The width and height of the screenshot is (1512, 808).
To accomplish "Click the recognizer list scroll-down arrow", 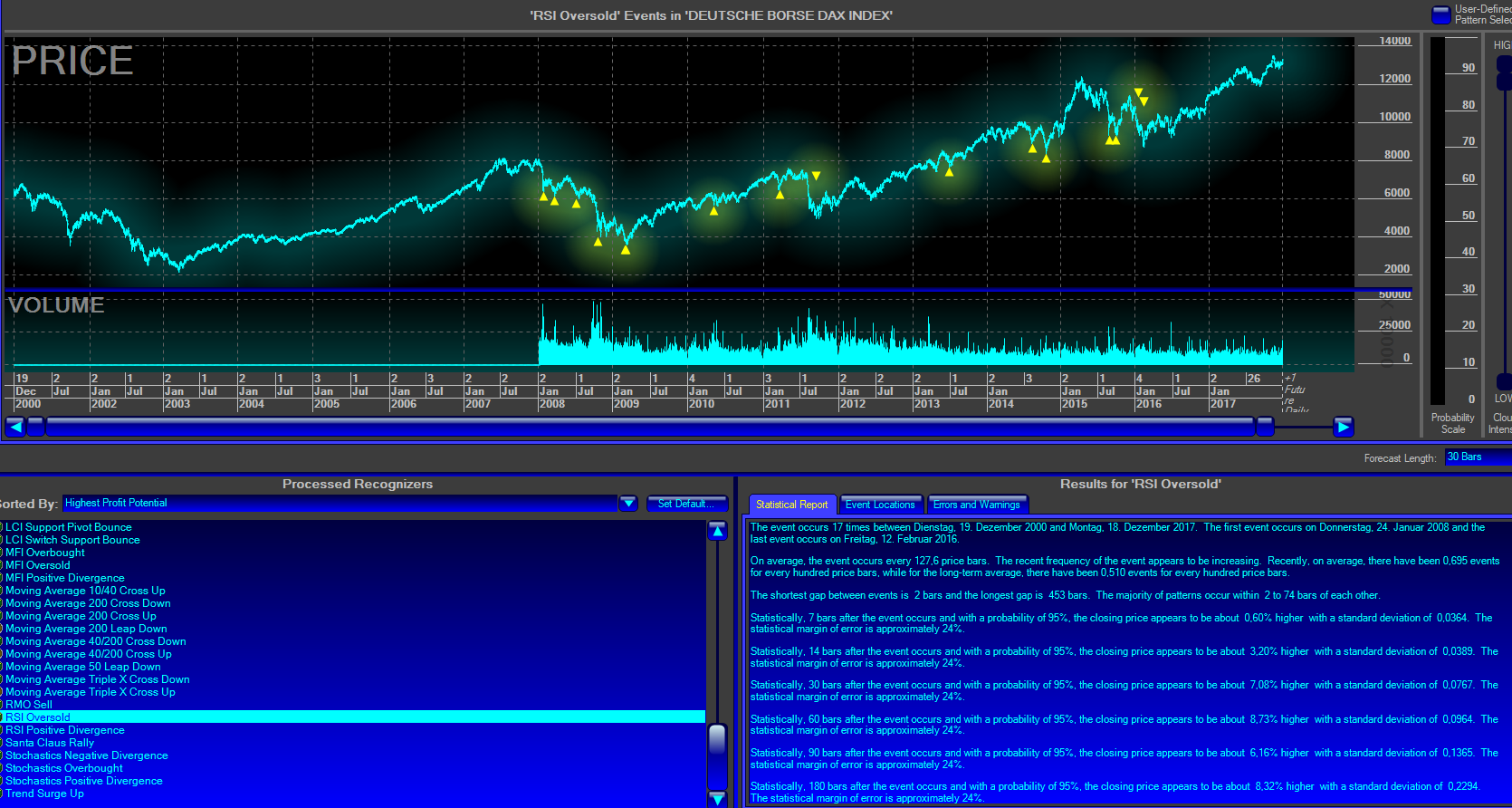I will pyautogui.click(x=717, y=798).
